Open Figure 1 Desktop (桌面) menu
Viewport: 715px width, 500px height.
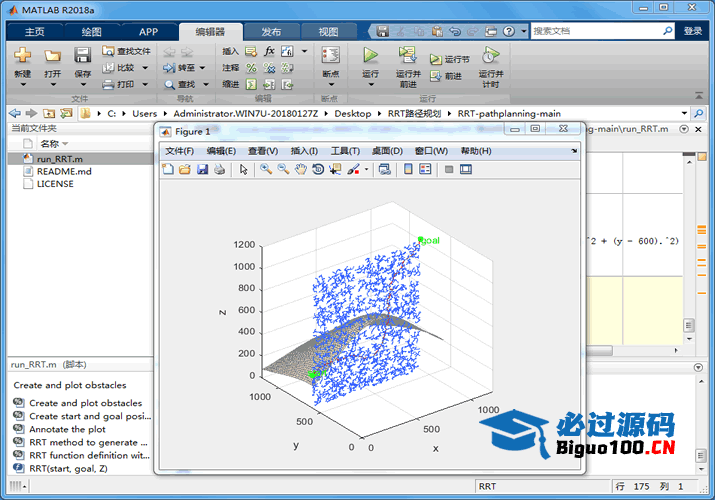[x=387, y=151]
